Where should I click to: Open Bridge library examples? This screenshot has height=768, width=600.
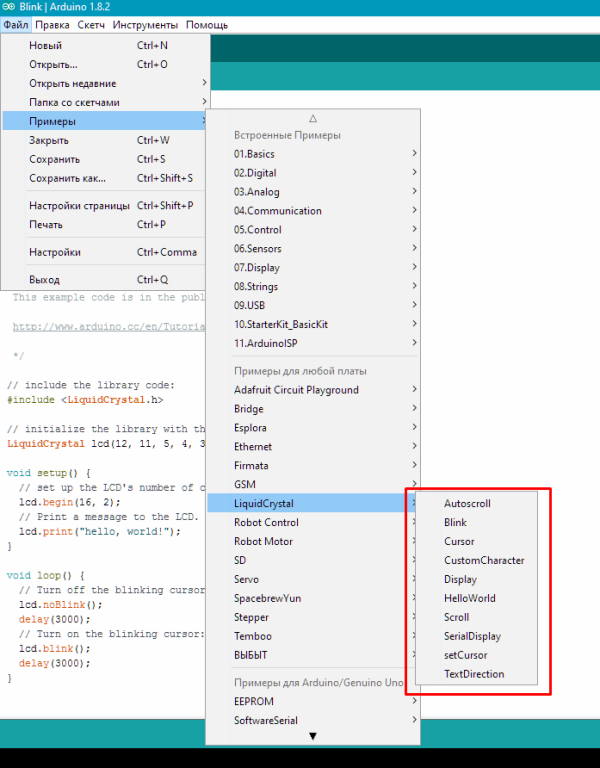pyautogui.click(x=313, y=409)
